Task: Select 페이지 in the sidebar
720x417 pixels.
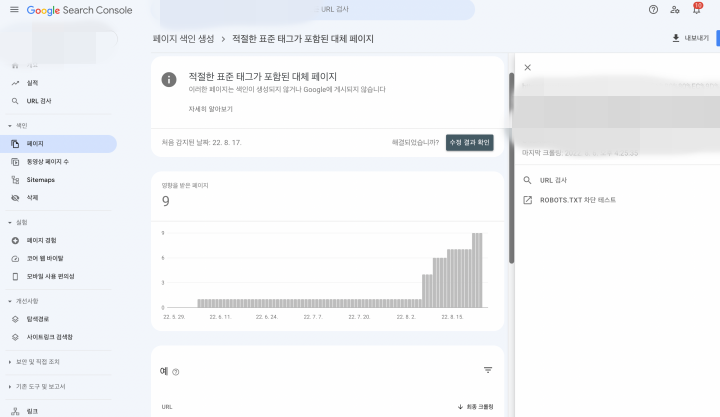Action: pyautogui.click(x=58, y=144)
